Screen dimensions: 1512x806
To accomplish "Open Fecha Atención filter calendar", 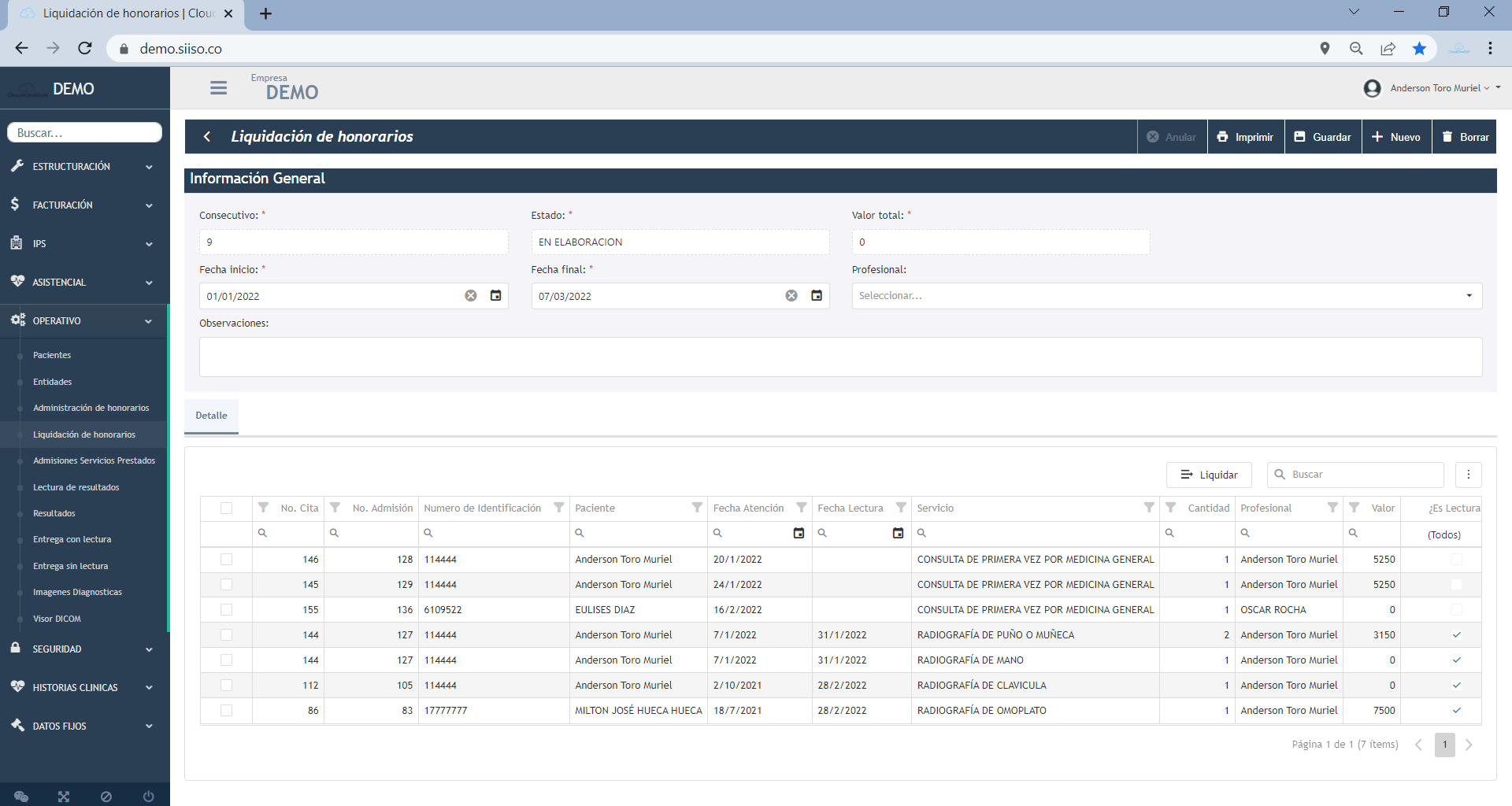I will click(799, 533).
